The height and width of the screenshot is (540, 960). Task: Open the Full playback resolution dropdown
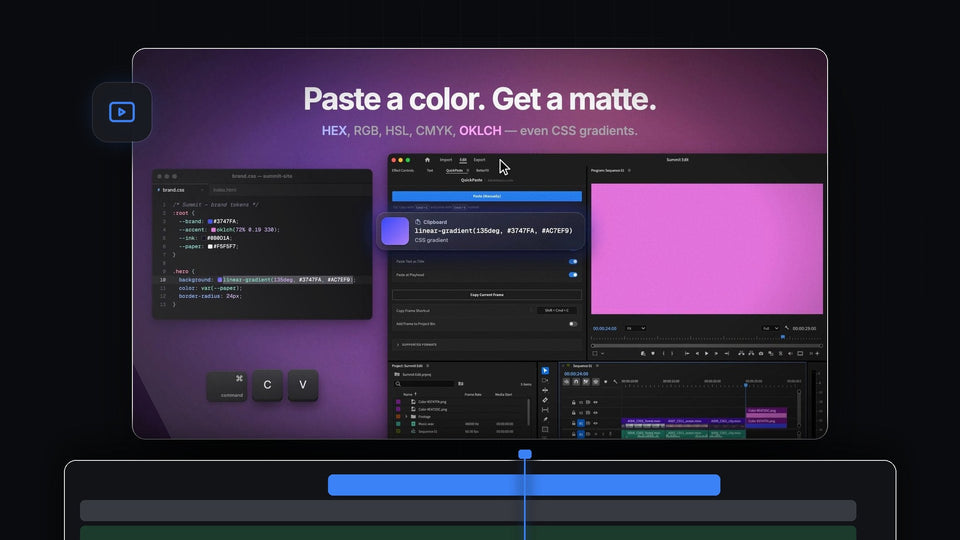click(x=770, y=328)
